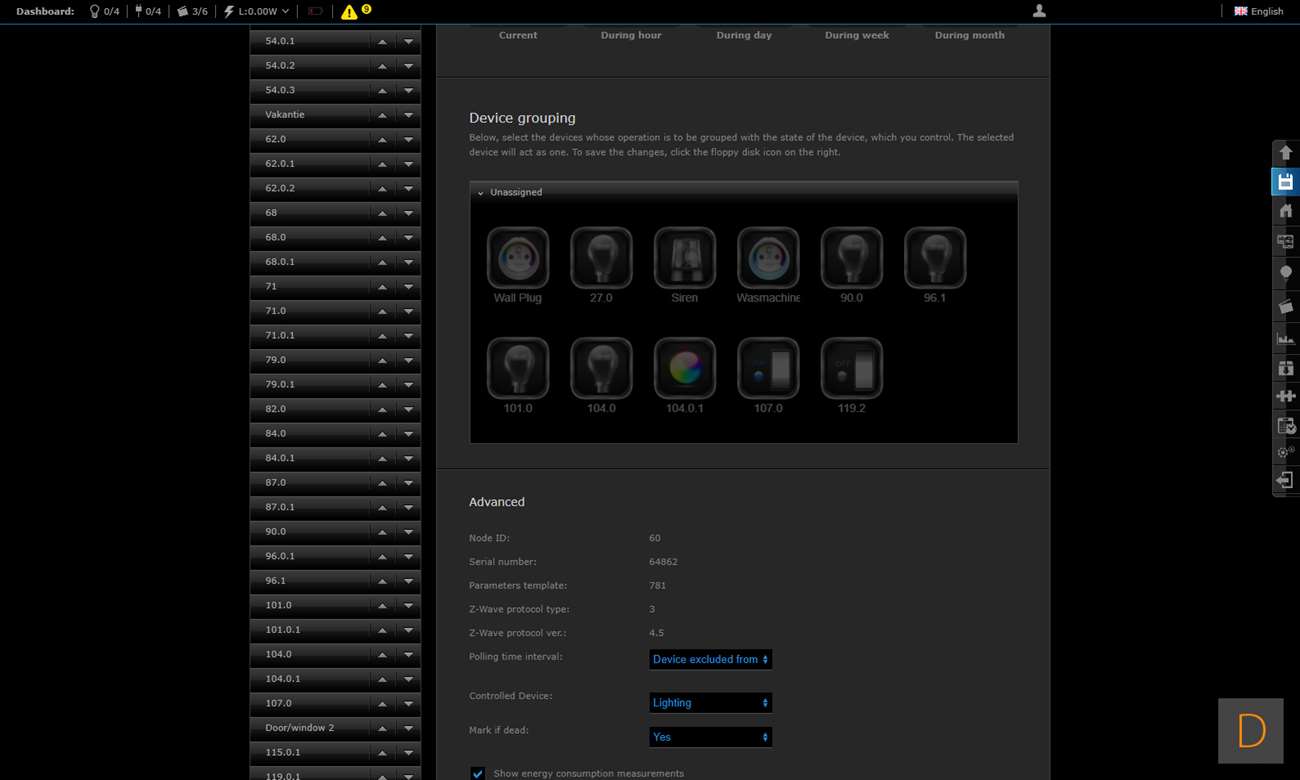Open the home icon in right sidebar
This screenshot has width=1300, height=780.
click(1285, 211)
